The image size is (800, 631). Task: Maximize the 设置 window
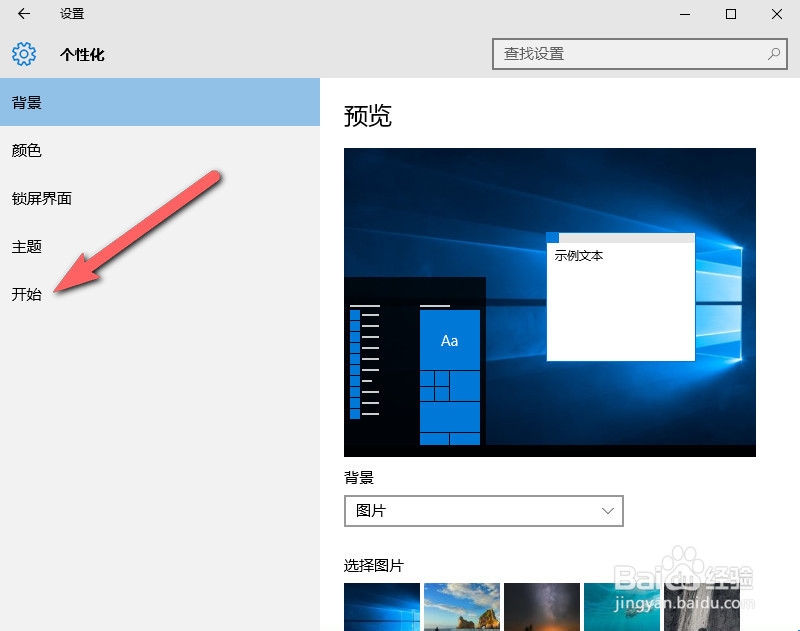[731, 14]
